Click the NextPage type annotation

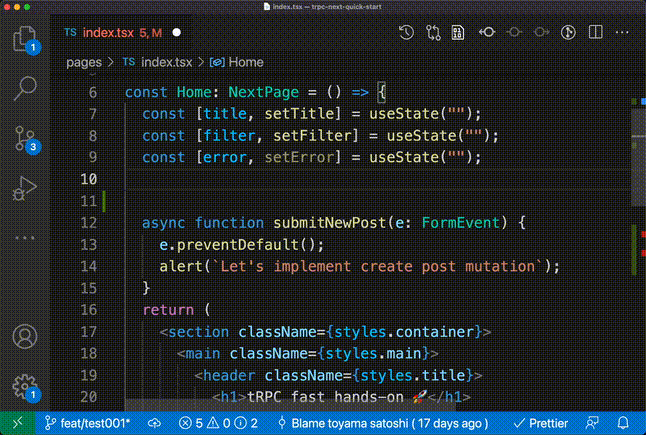coord(264,92)
